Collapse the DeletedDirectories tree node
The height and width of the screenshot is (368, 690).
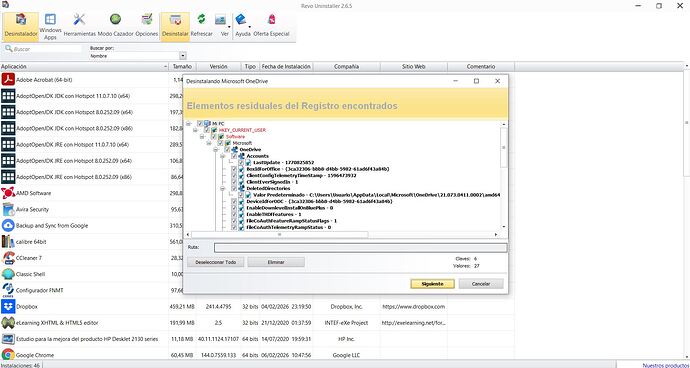click(223, 188)
